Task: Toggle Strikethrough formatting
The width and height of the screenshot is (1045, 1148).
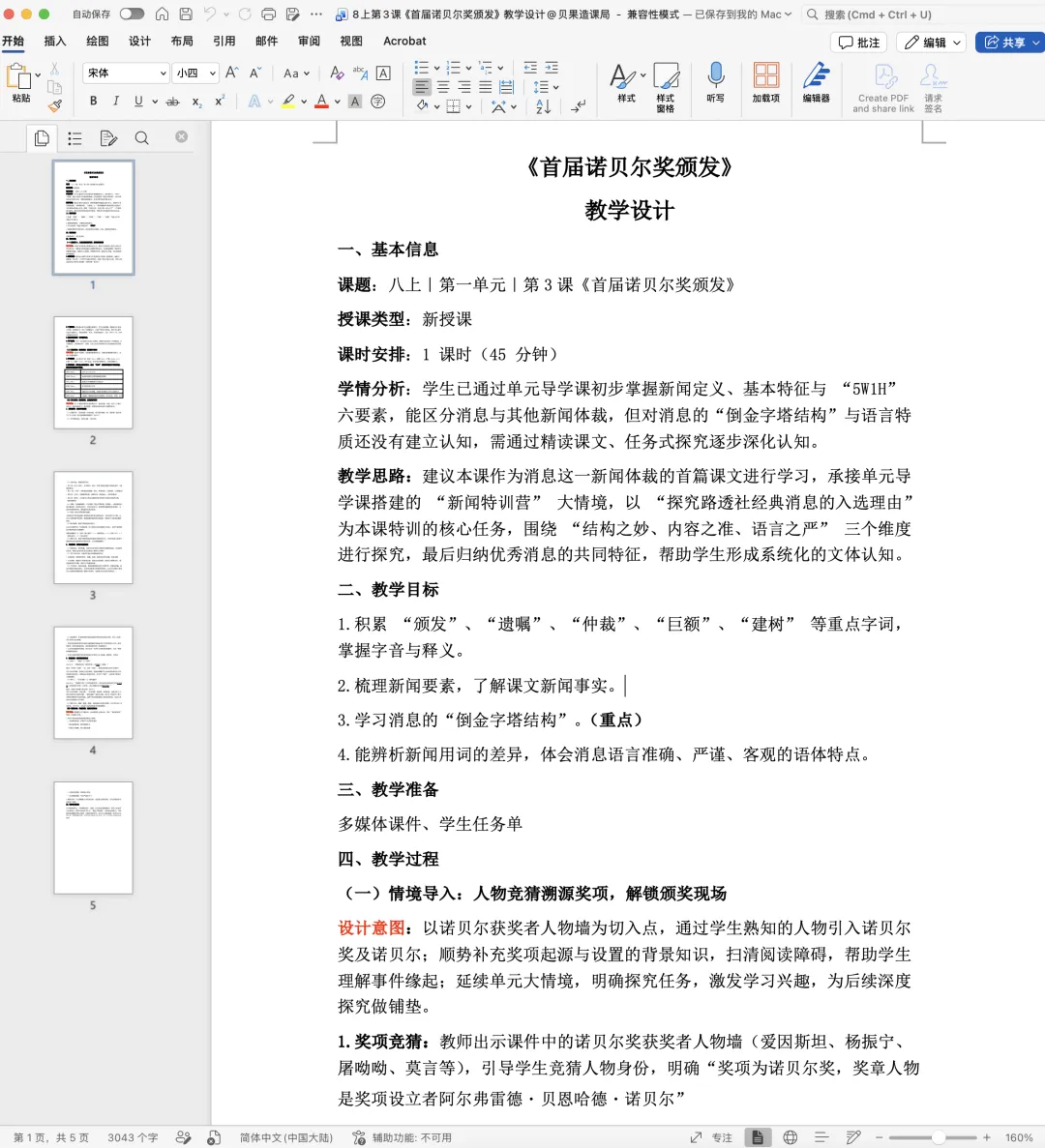Action: tap(173, 101)
